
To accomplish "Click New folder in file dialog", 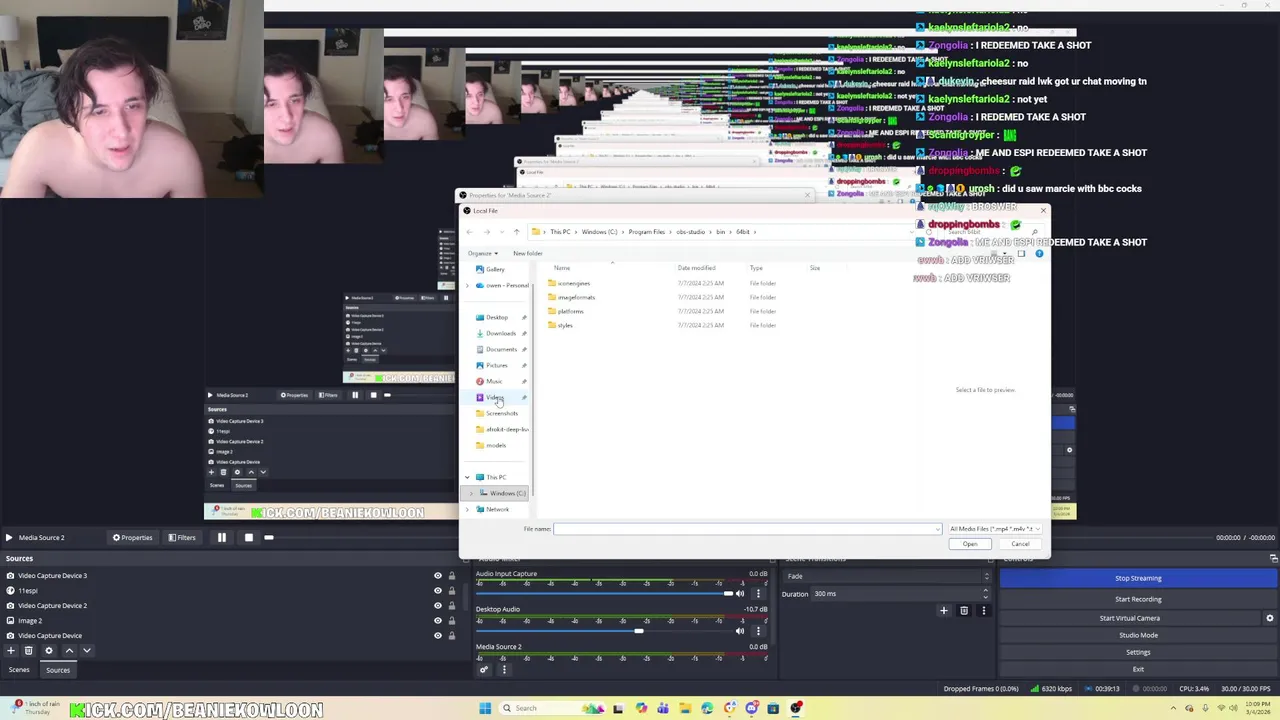I will [528, 253].
